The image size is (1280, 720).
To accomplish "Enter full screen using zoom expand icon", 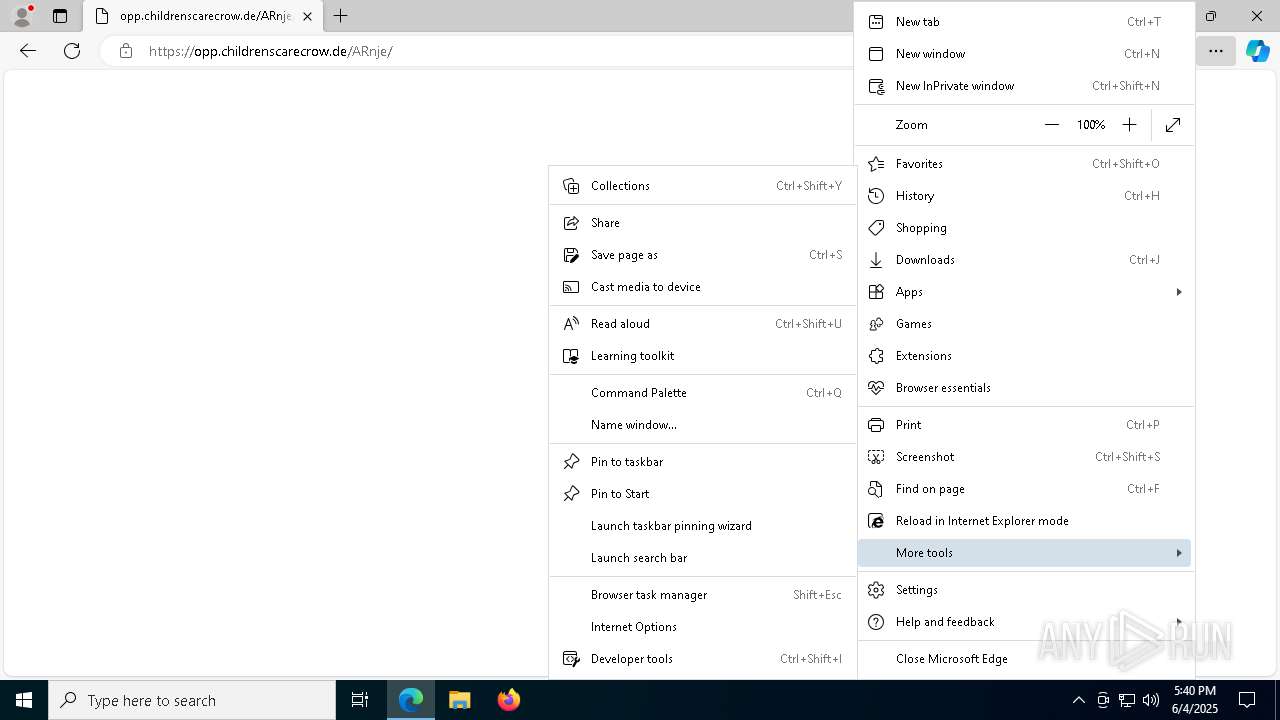I will [x=1173, y=125].
